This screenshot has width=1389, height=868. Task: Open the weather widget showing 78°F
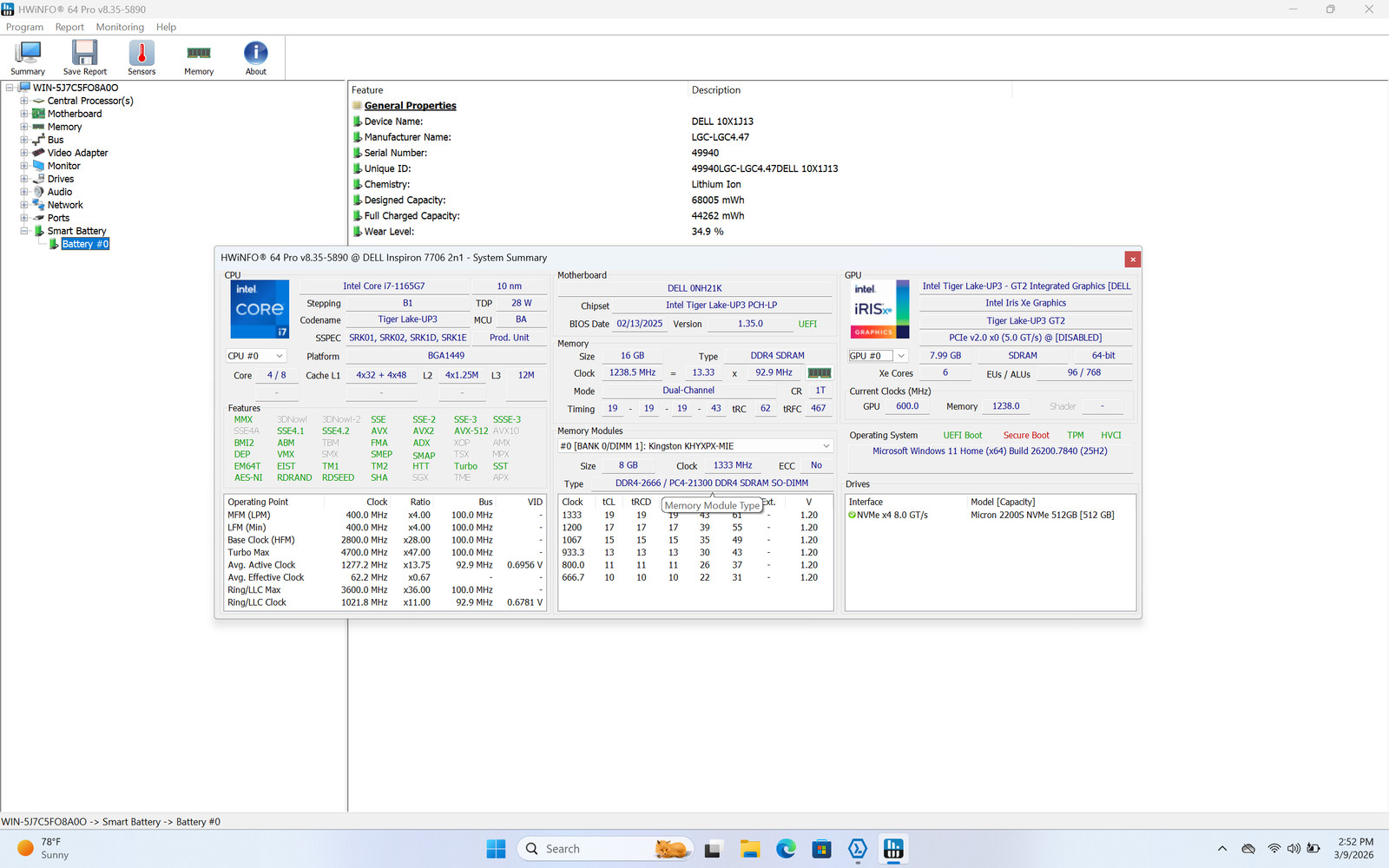tap(43, 849)
